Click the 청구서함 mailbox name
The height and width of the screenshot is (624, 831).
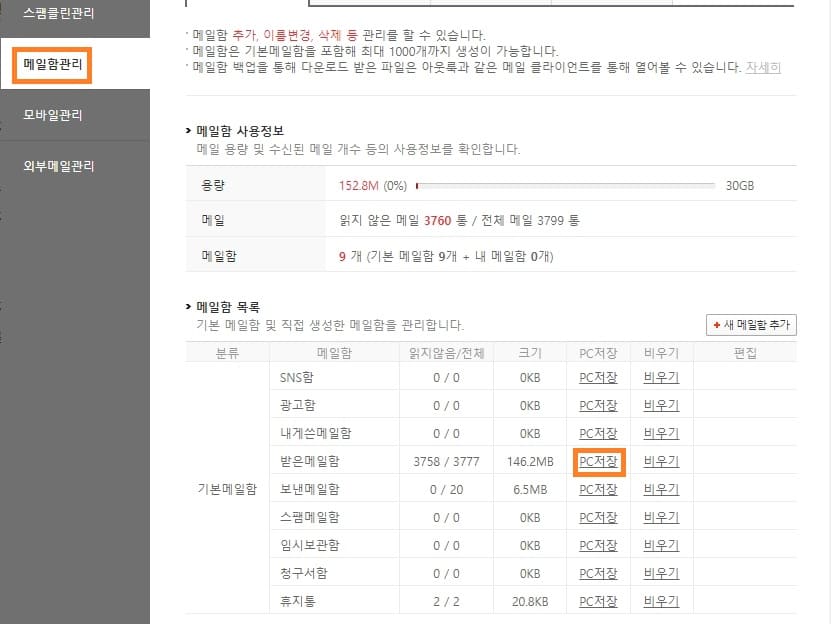304,574
